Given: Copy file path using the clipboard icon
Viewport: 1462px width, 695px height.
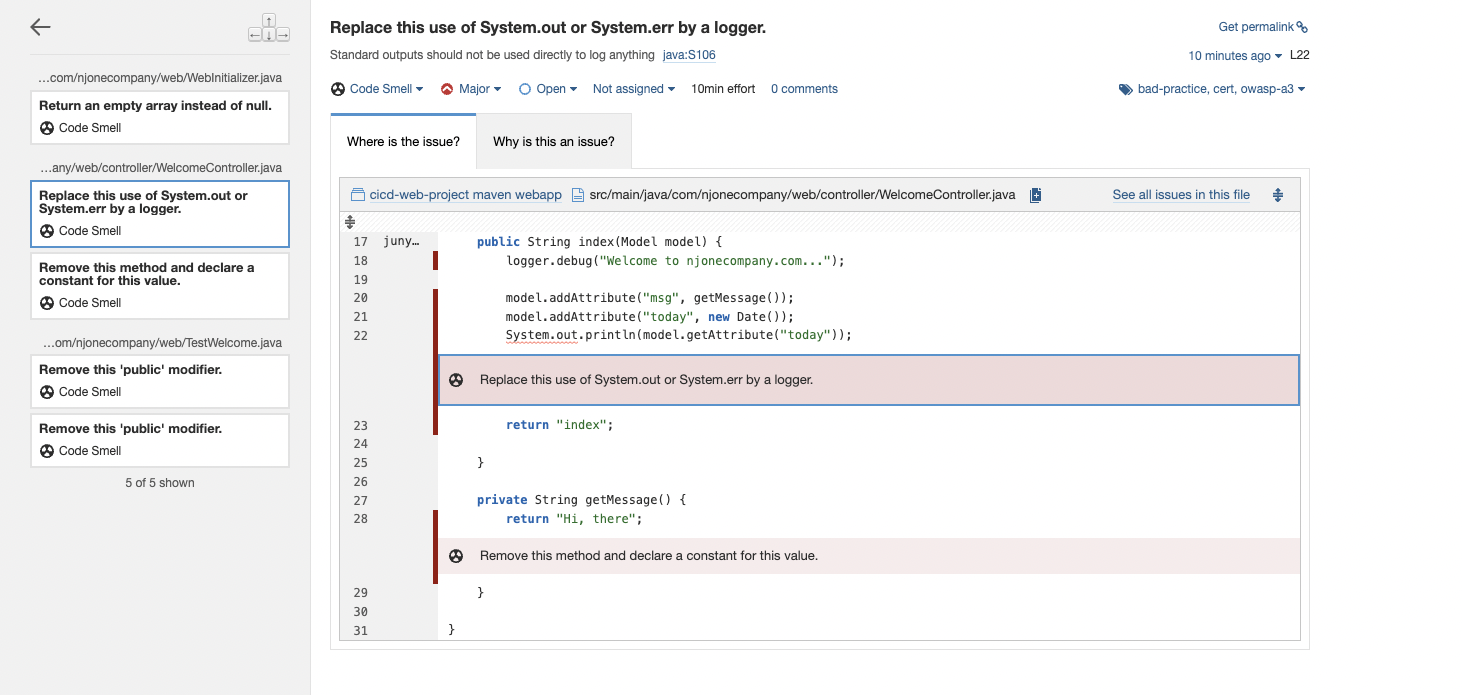Looking at the screenshot, I should [x=1036, y=195].
